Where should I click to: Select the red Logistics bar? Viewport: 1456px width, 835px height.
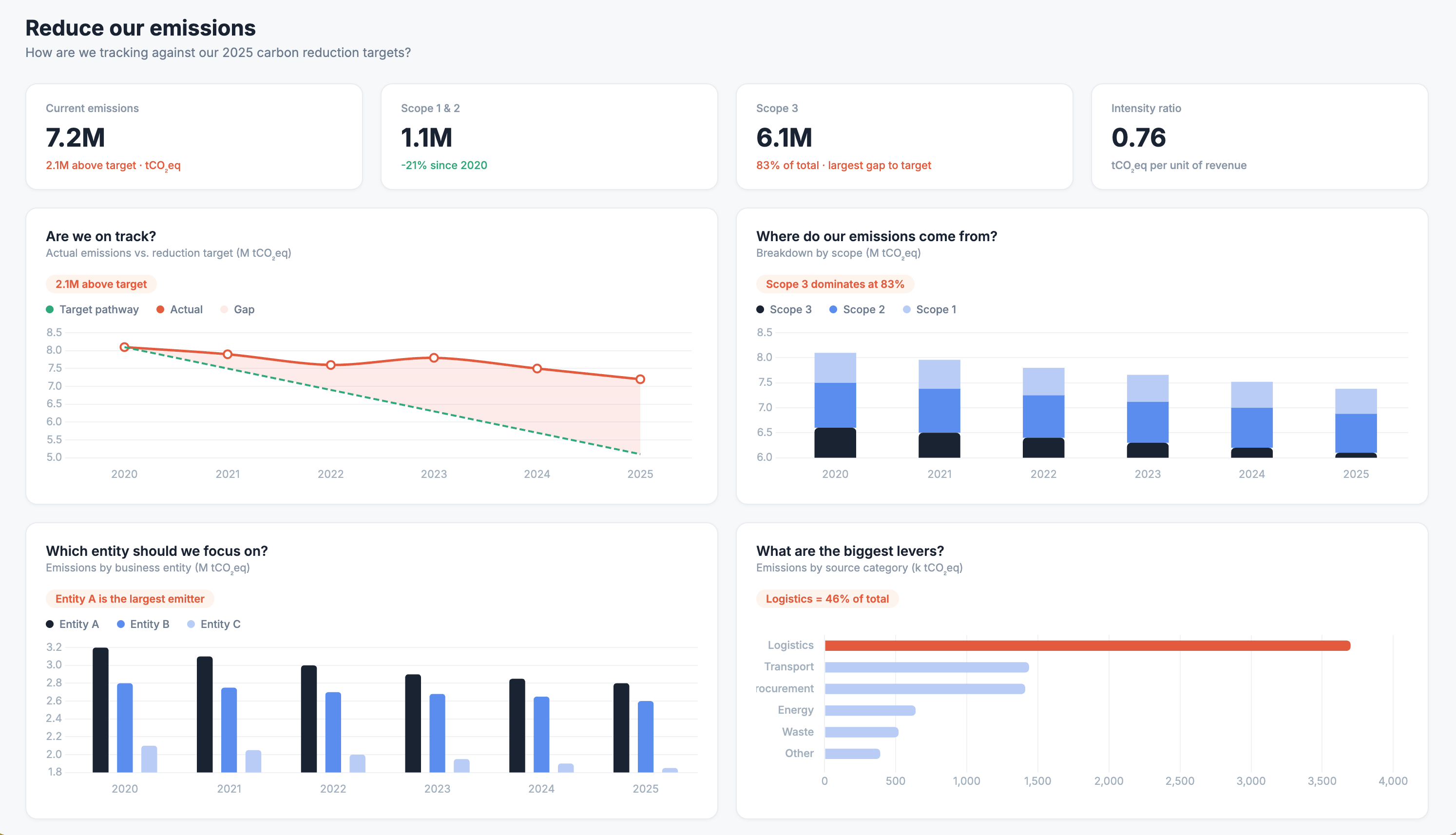coord(1087,646)
